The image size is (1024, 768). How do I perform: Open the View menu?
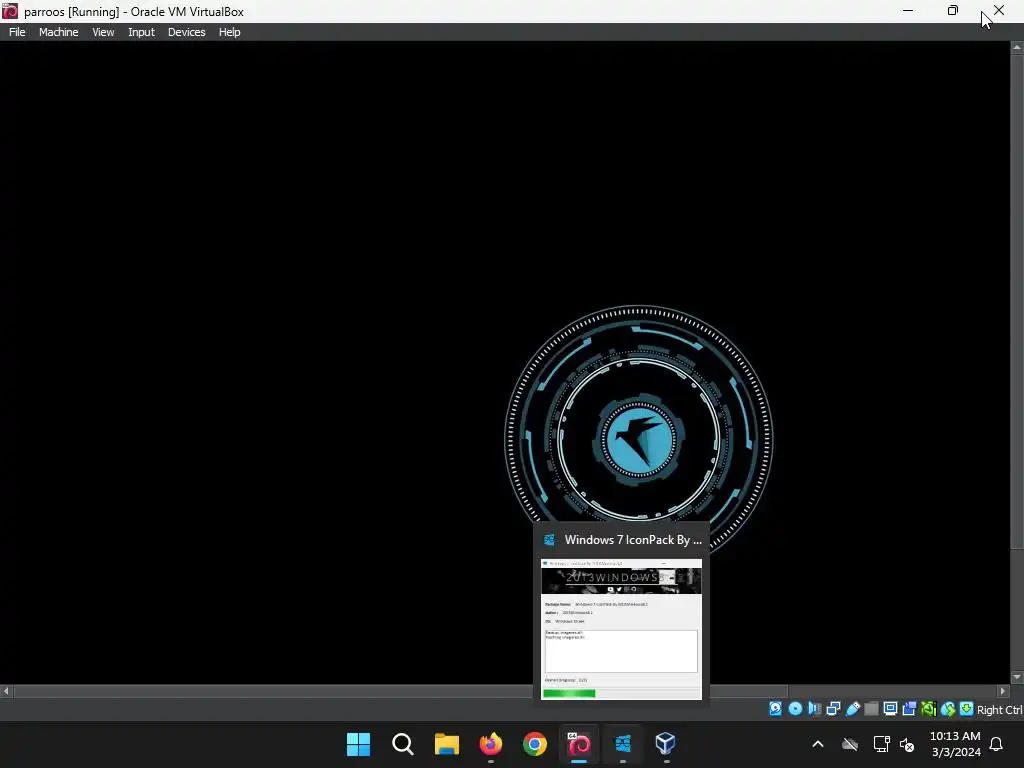[x=103, y=32]
